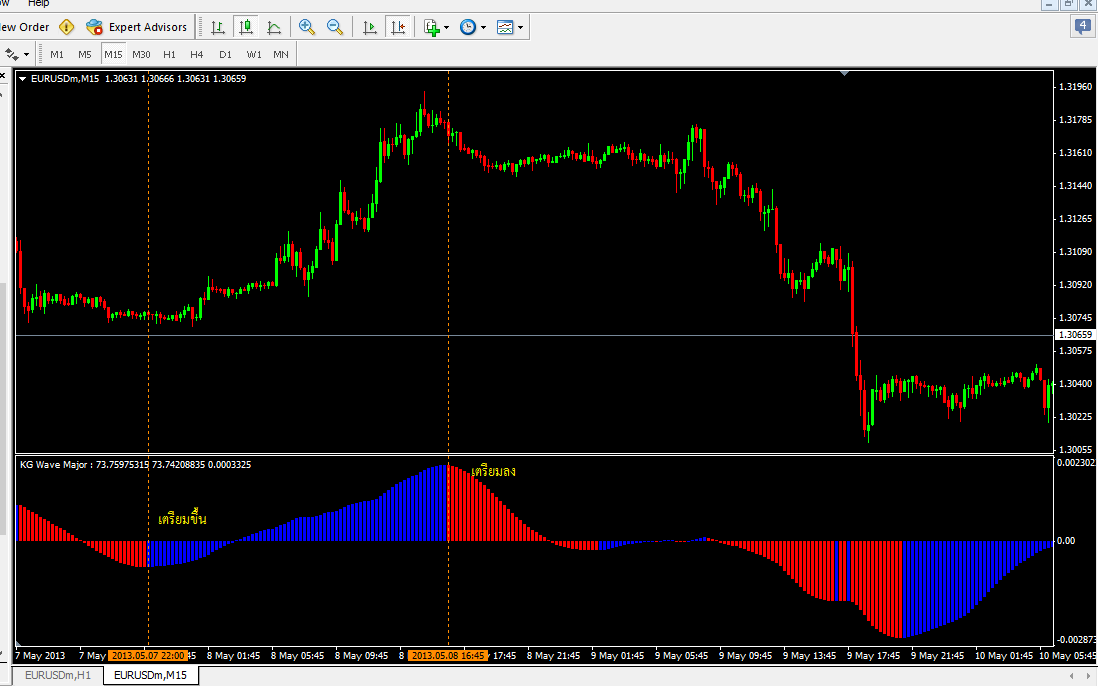Click the New Order button
Image resolution: width=1099 pixels, height=687 pixels.
pyautogui.click(x=25, y=27)
